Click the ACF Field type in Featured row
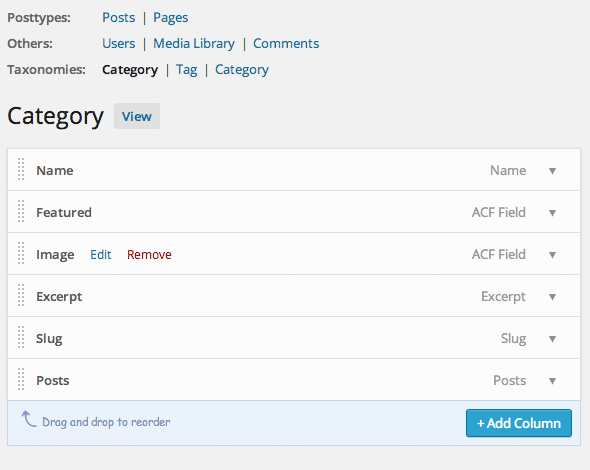This screenshot has height=470, width=590. tap(499, 213)
